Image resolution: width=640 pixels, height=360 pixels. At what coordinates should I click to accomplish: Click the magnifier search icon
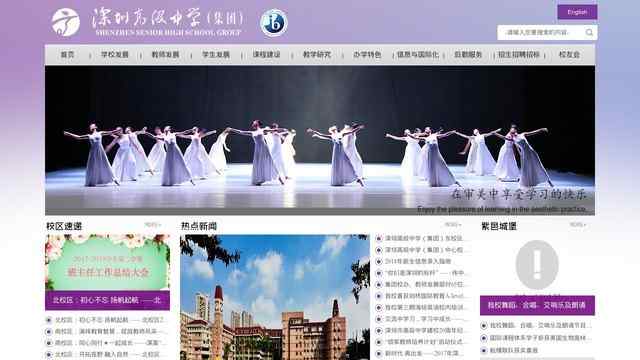coord(589,32)
